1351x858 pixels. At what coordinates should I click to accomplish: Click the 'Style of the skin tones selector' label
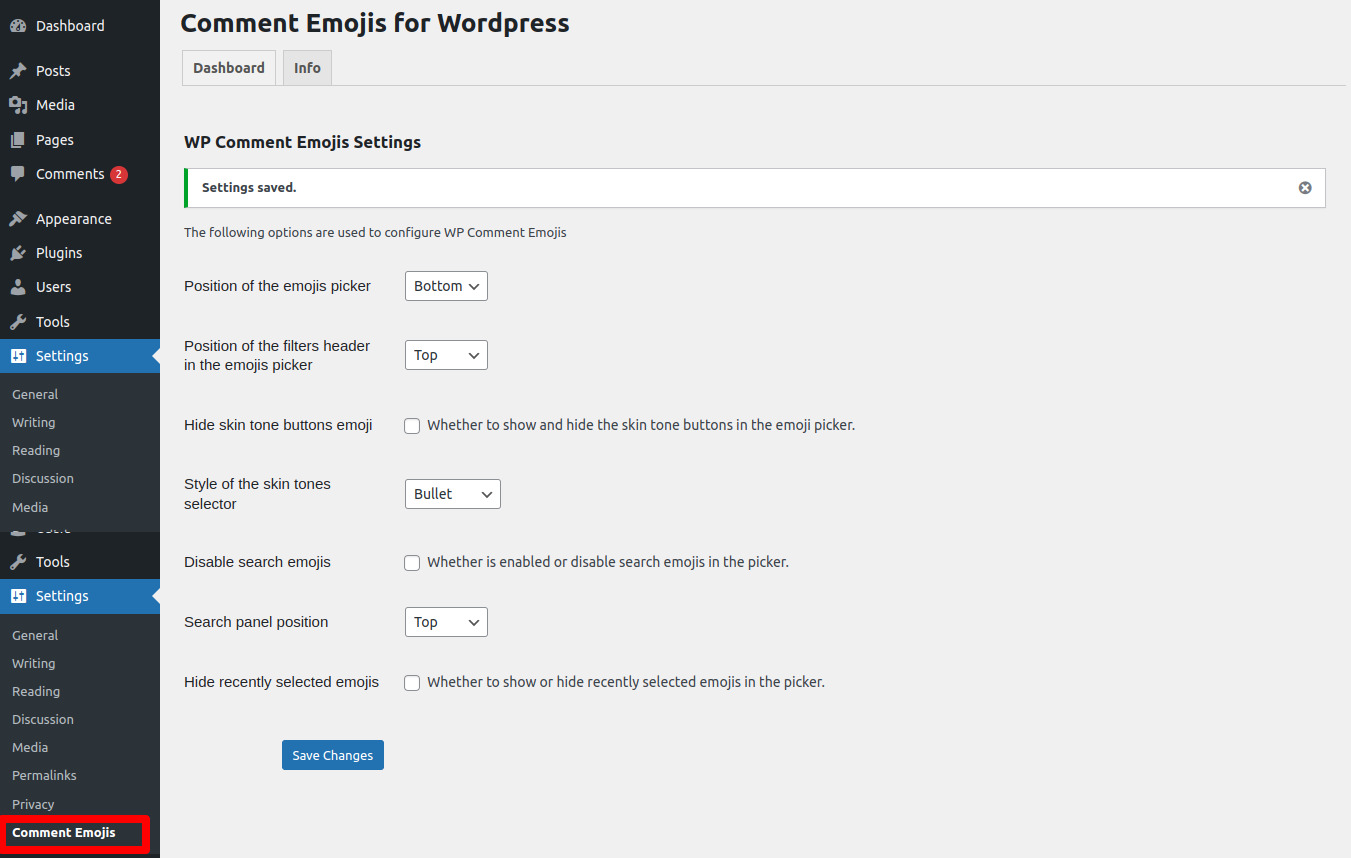[257, 494]
